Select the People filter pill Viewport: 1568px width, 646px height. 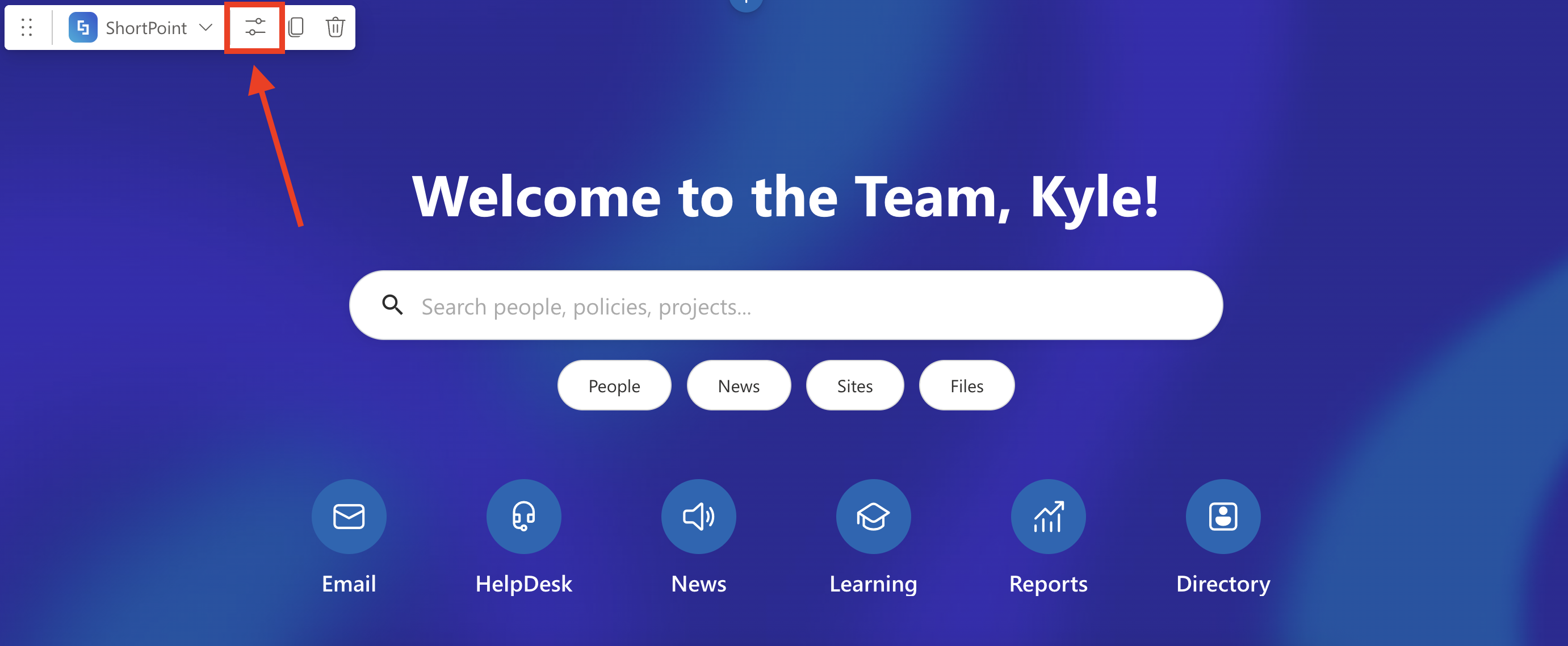click(614, 385)
